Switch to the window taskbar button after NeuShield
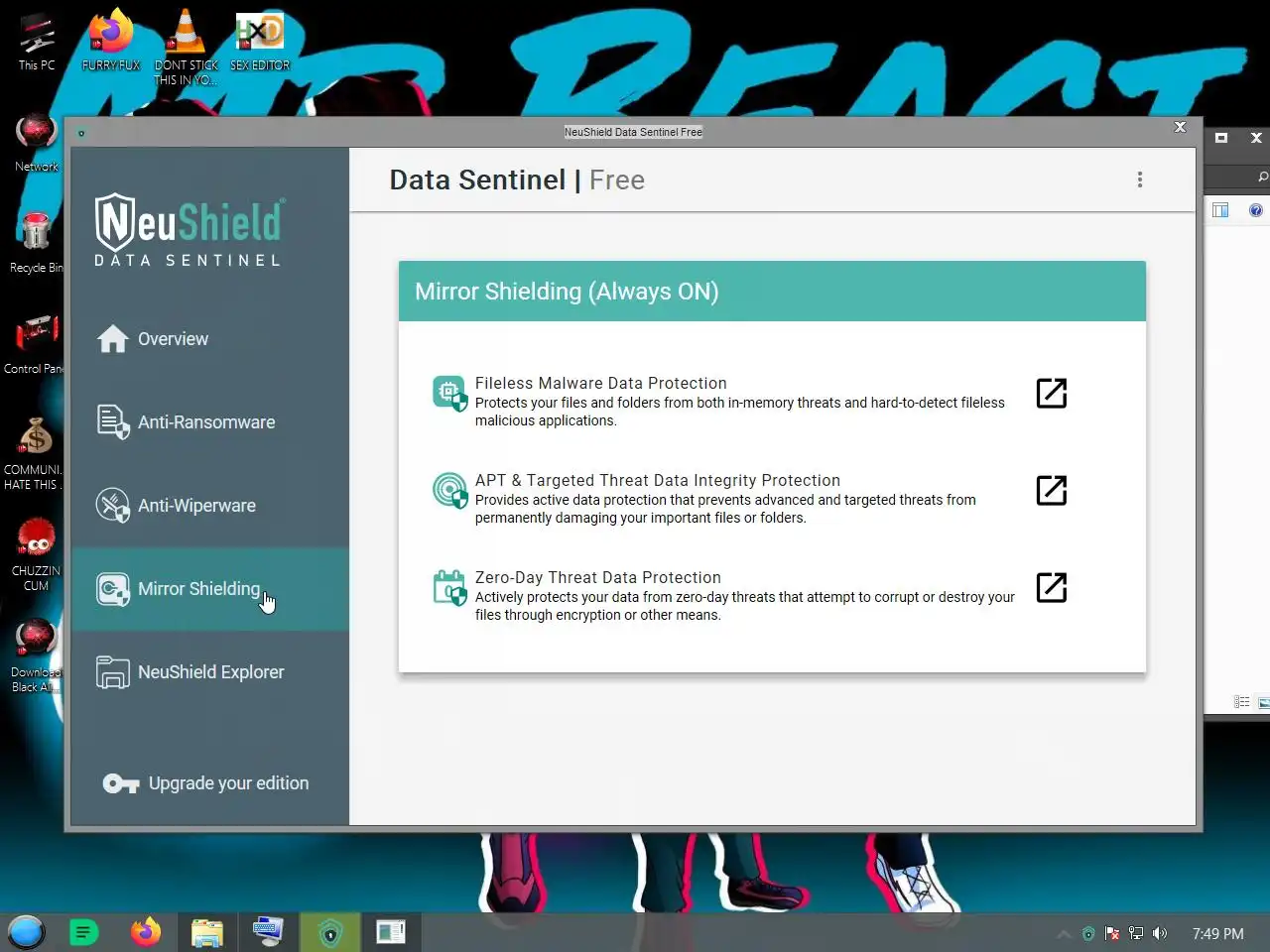This screenshot has height=952, width=1270. [391, 932]
